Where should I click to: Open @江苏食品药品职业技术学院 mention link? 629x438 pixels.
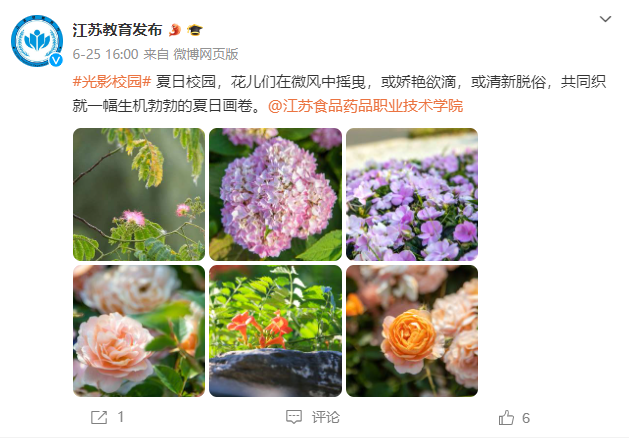[x=365, y=106]
